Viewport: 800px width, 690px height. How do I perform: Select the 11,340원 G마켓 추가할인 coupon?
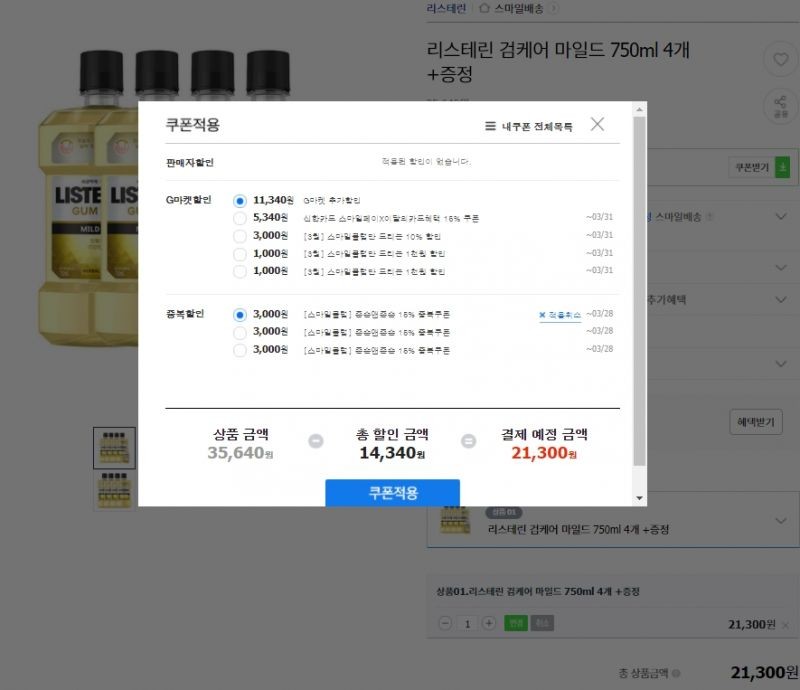point(240,201)
